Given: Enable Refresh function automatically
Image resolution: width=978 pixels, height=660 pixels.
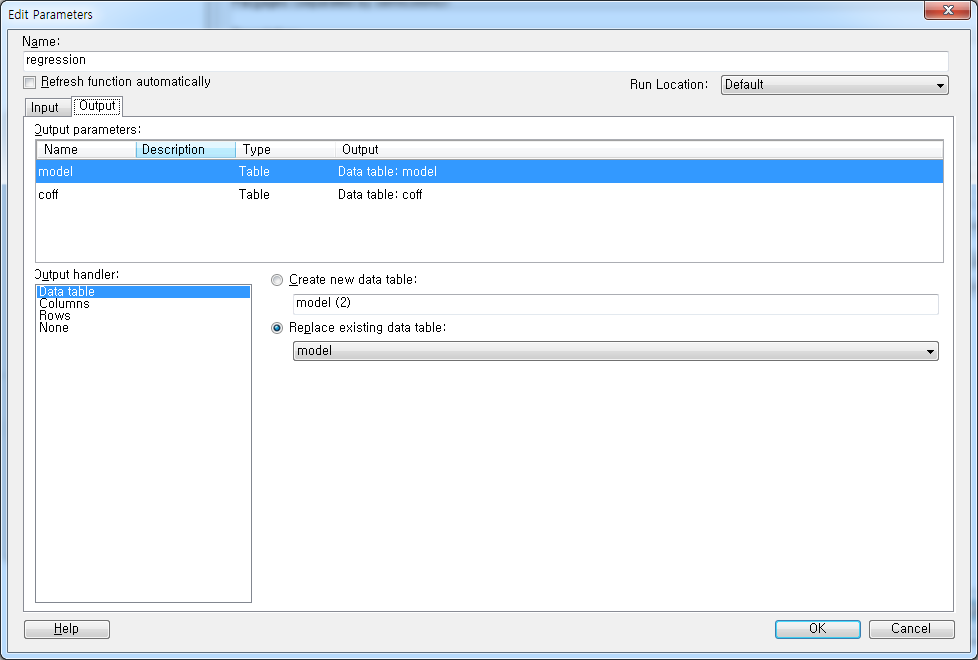Looking at the screenshot, I should [29, 83].
